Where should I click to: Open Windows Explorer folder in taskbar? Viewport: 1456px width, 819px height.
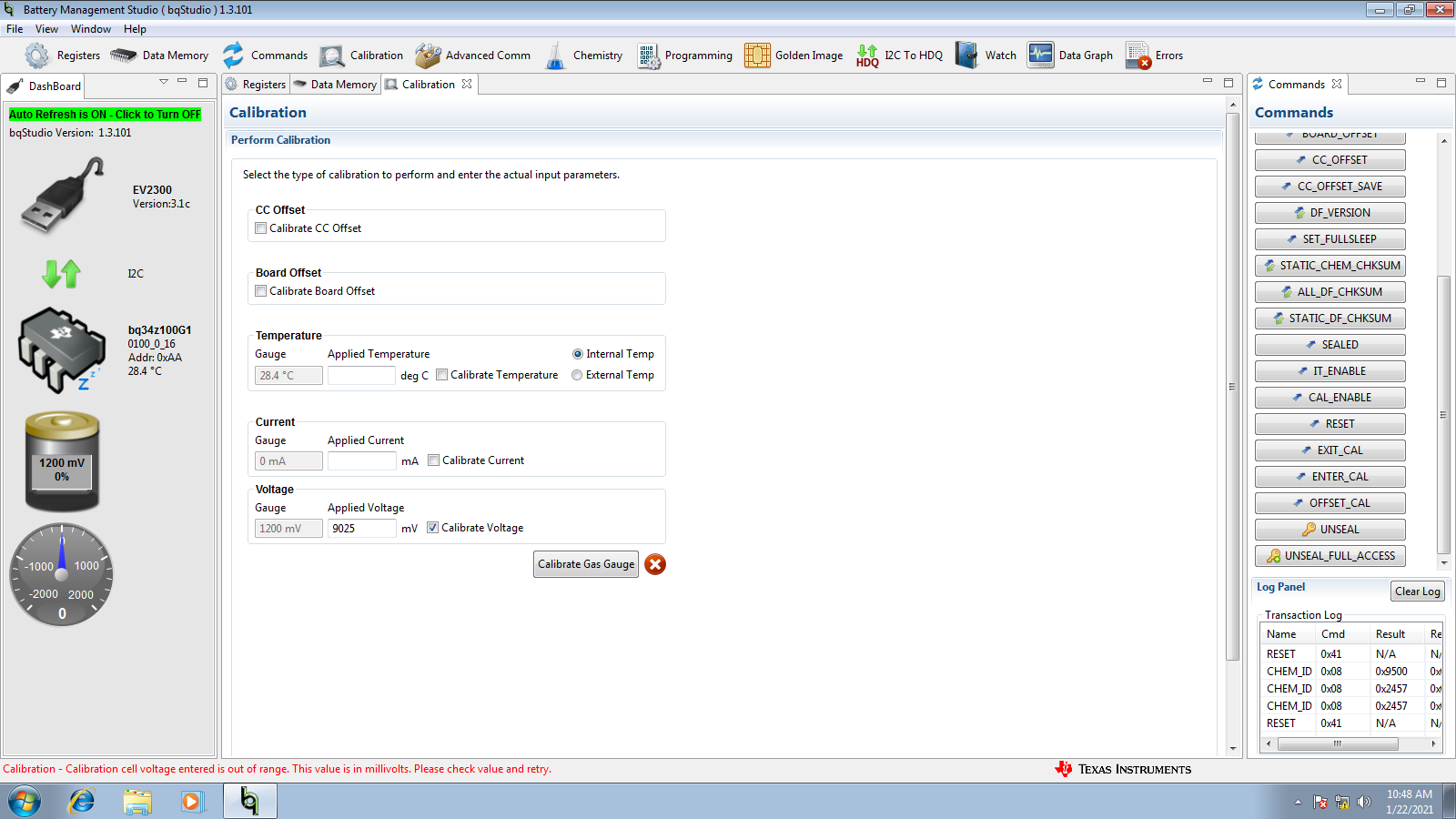click(x=137, y=802)
